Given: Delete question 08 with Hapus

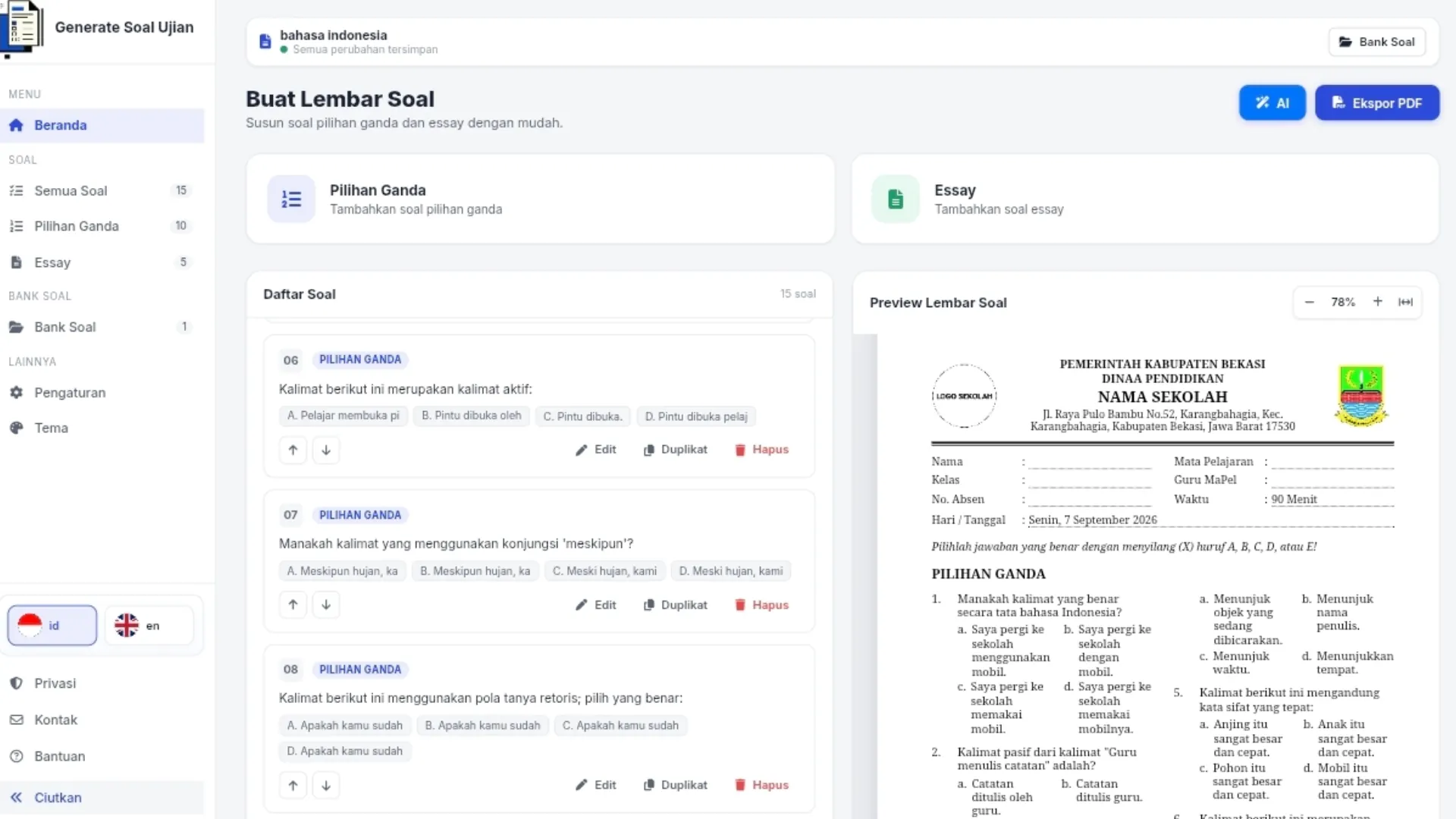Looking at the screenshot, I should (x=762, y=785).
